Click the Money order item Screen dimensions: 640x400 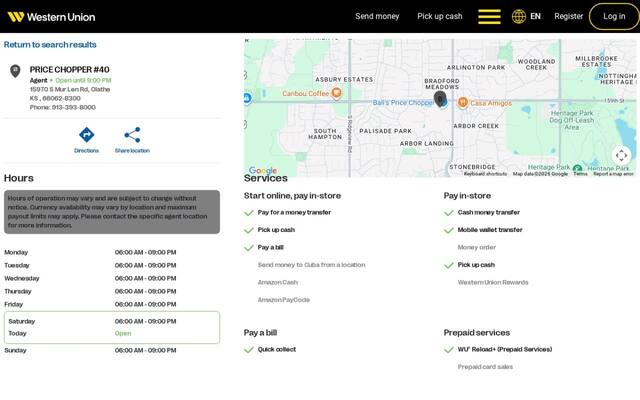point(477,247)
